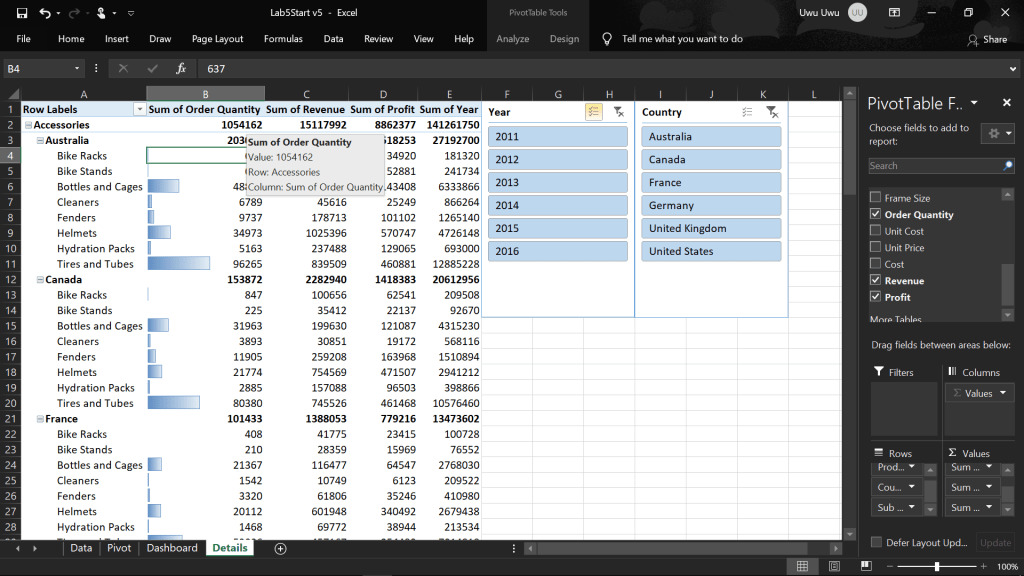Uncheck the Order Quantity field

tap(876, 214)
